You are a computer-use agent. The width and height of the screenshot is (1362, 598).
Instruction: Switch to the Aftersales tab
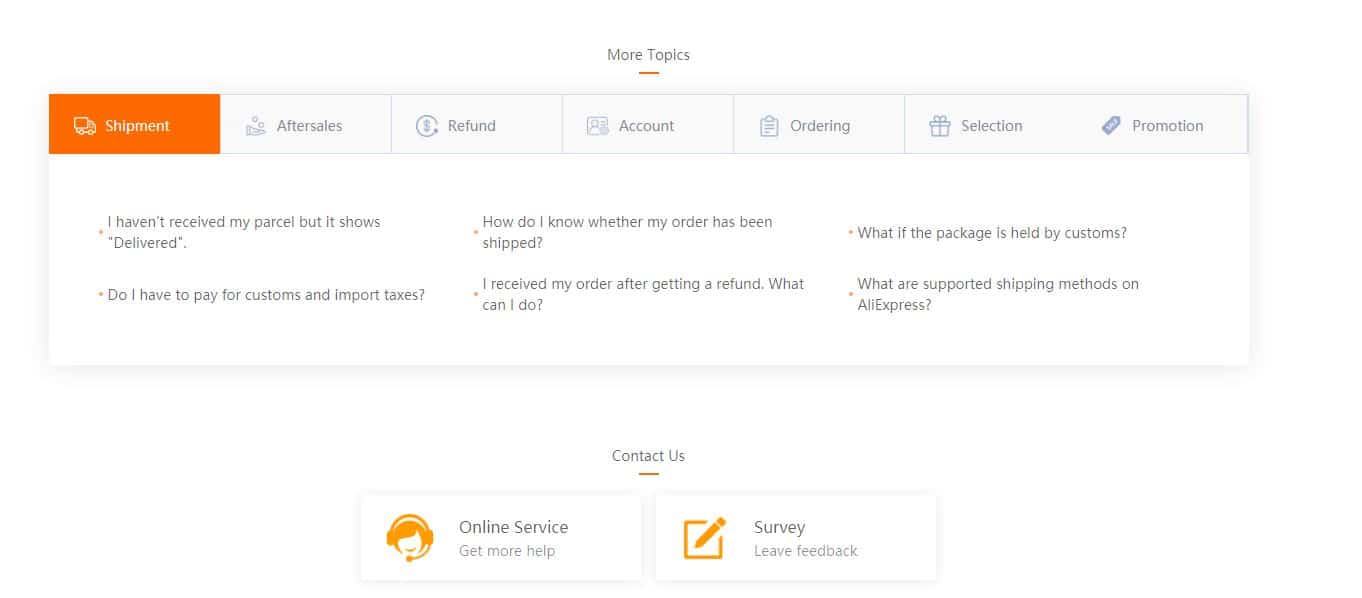pos(309,126)
